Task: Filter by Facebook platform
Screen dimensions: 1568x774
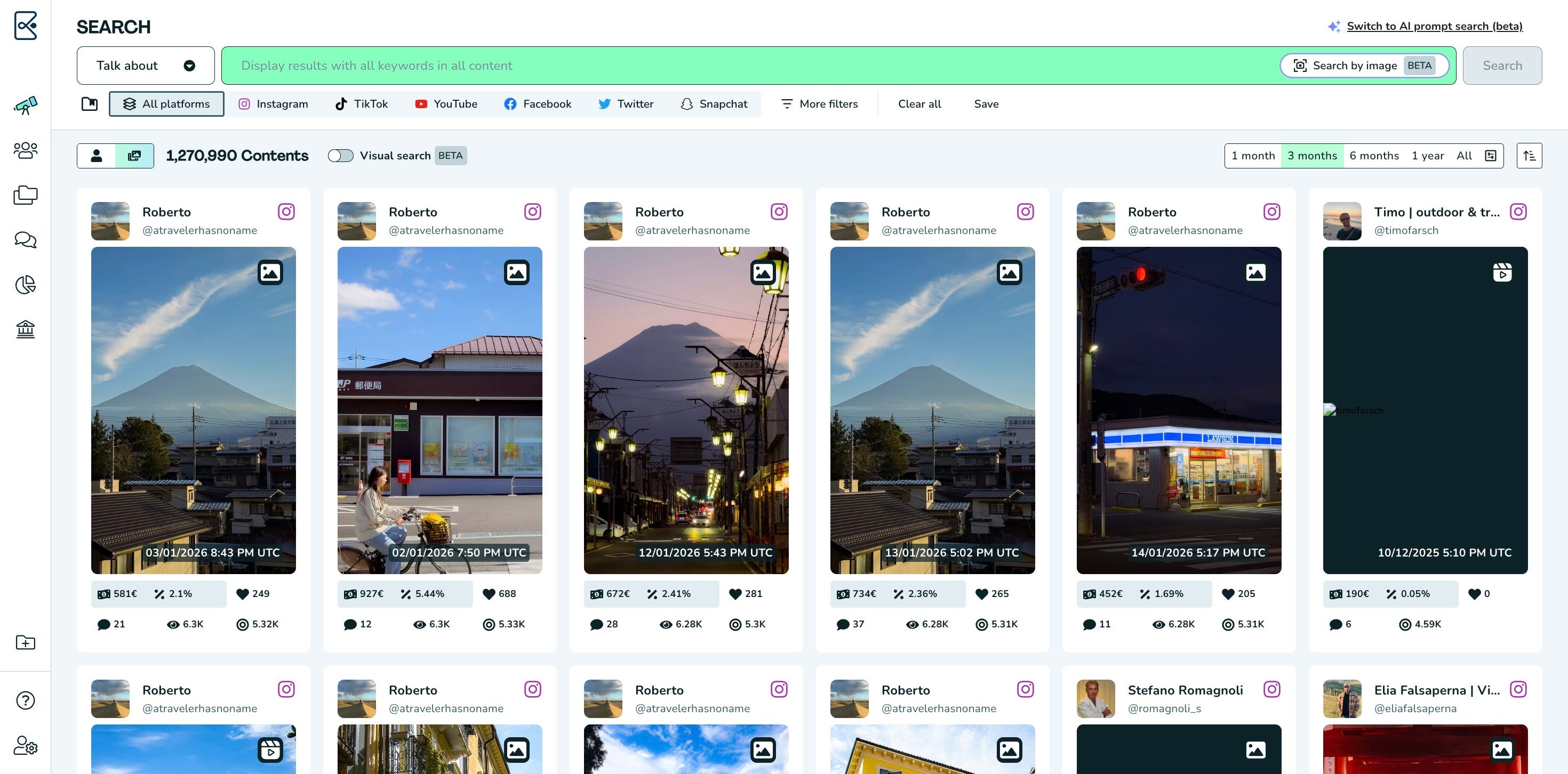Action: pyautogui.click(x=538, y=104)
